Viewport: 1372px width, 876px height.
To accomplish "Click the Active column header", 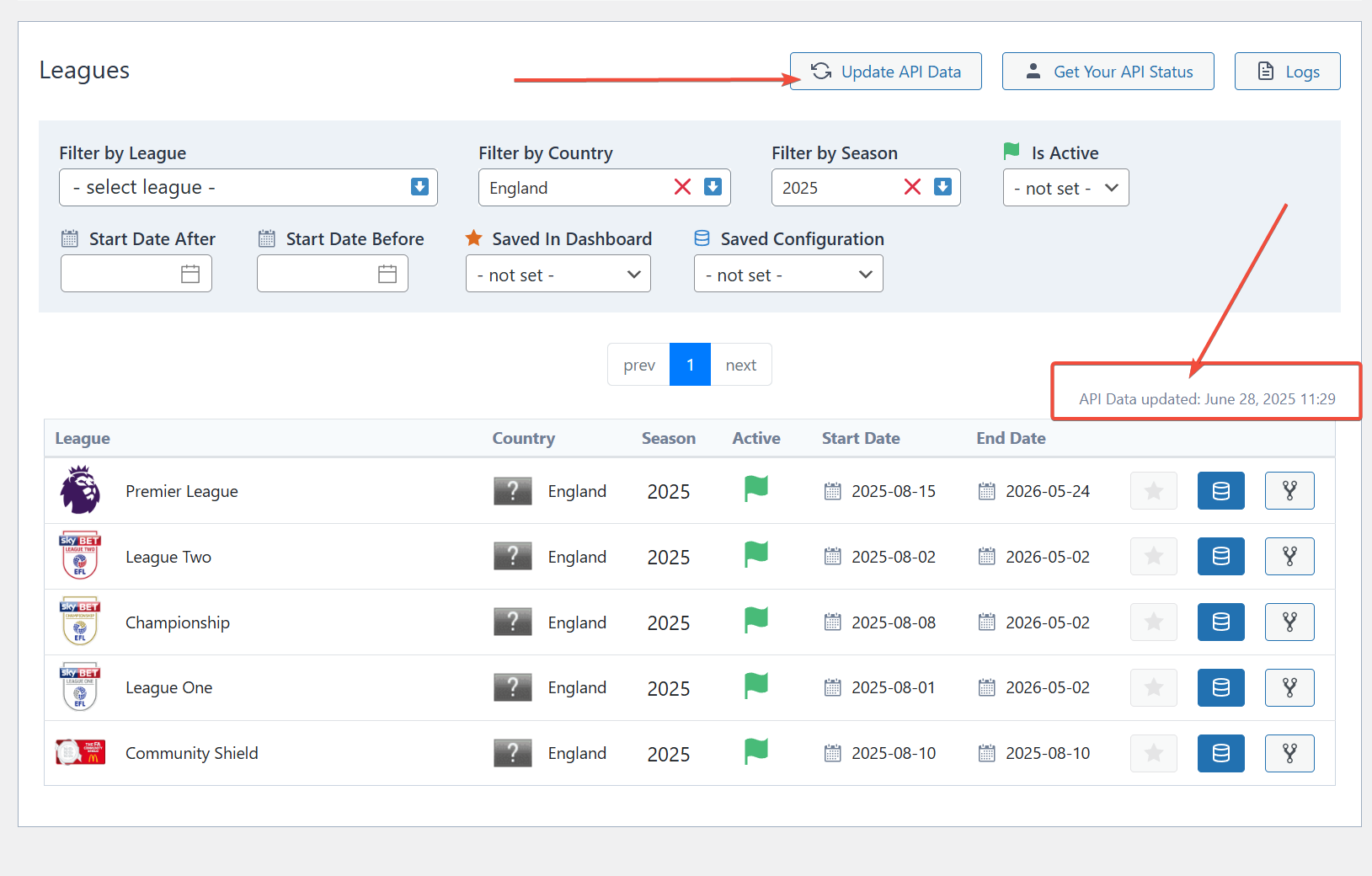I will (x=756, y=438).
